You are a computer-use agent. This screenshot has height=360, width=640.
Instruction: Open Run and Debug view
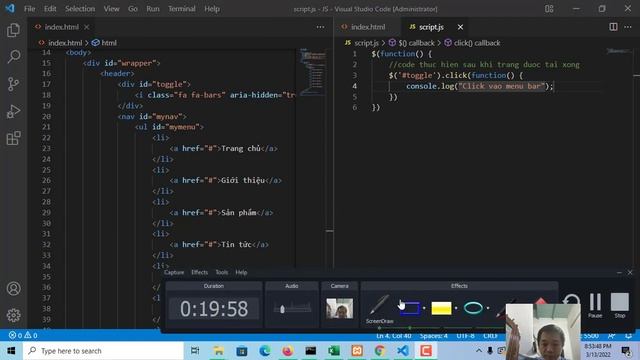tap(13, 111)
